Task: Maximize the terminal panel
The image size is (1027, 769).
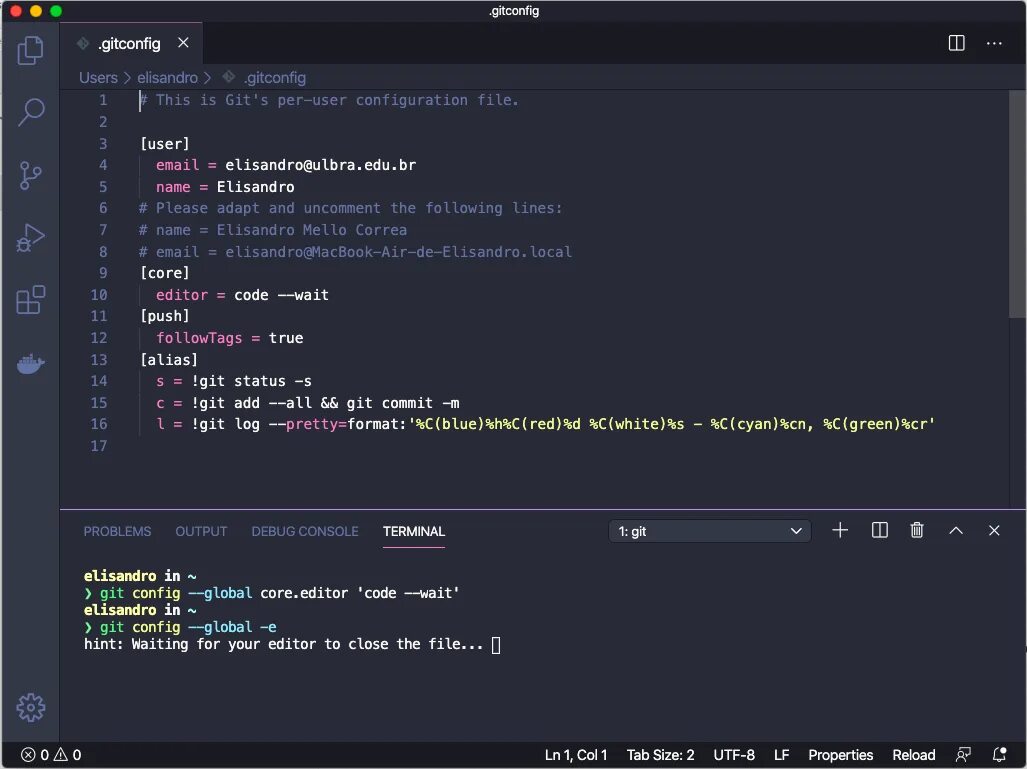Action: (x=955, y=530)
